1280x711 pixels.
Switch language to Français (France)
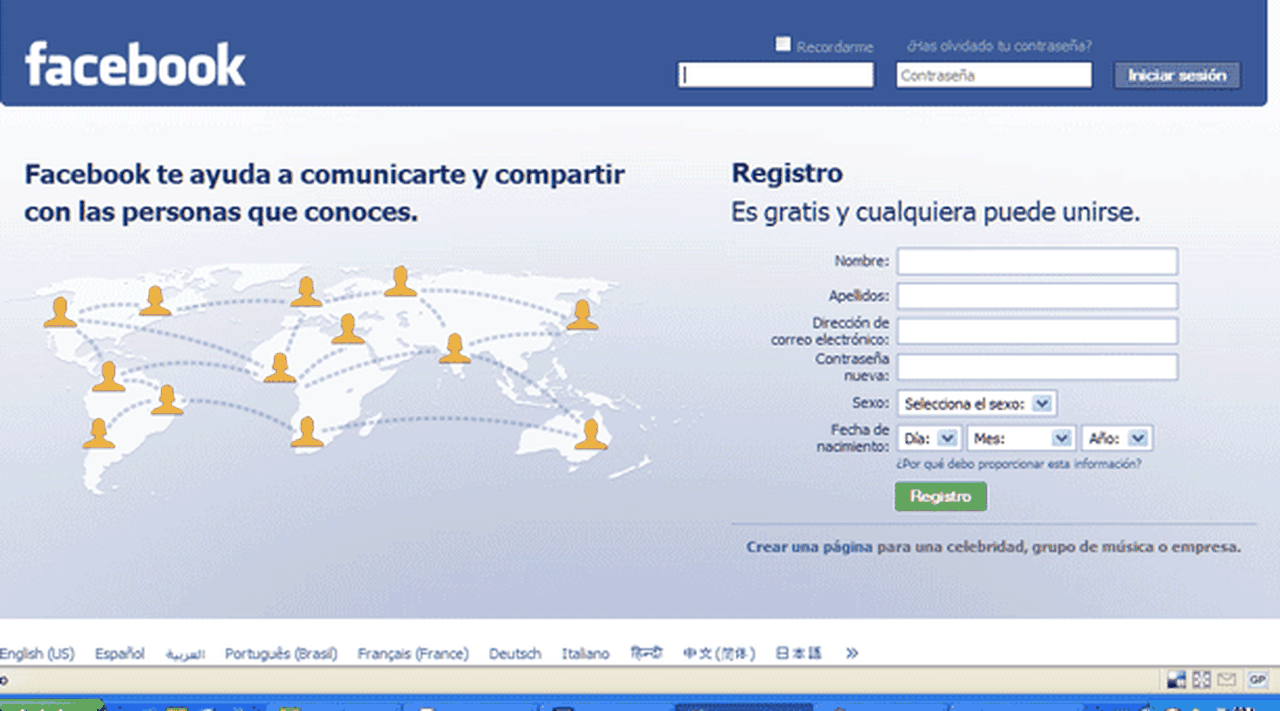click(413, 653)
